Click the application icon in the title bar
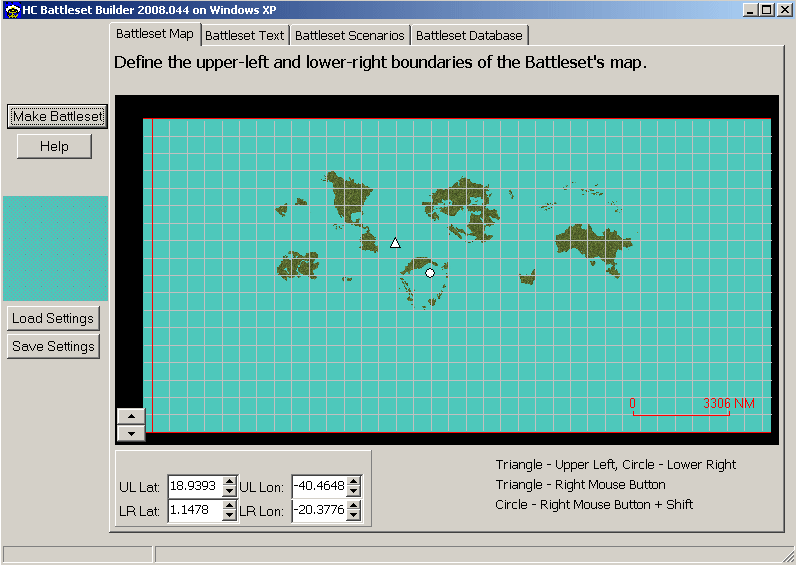 (x=12, y=10)
